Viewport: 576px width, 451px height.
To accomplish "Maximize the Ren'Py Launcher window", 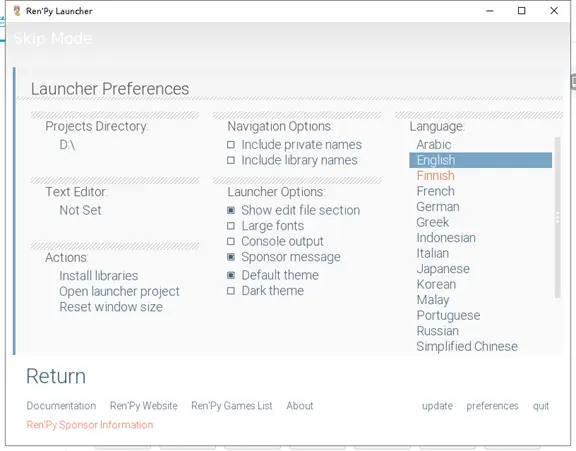I will [521, 11].
